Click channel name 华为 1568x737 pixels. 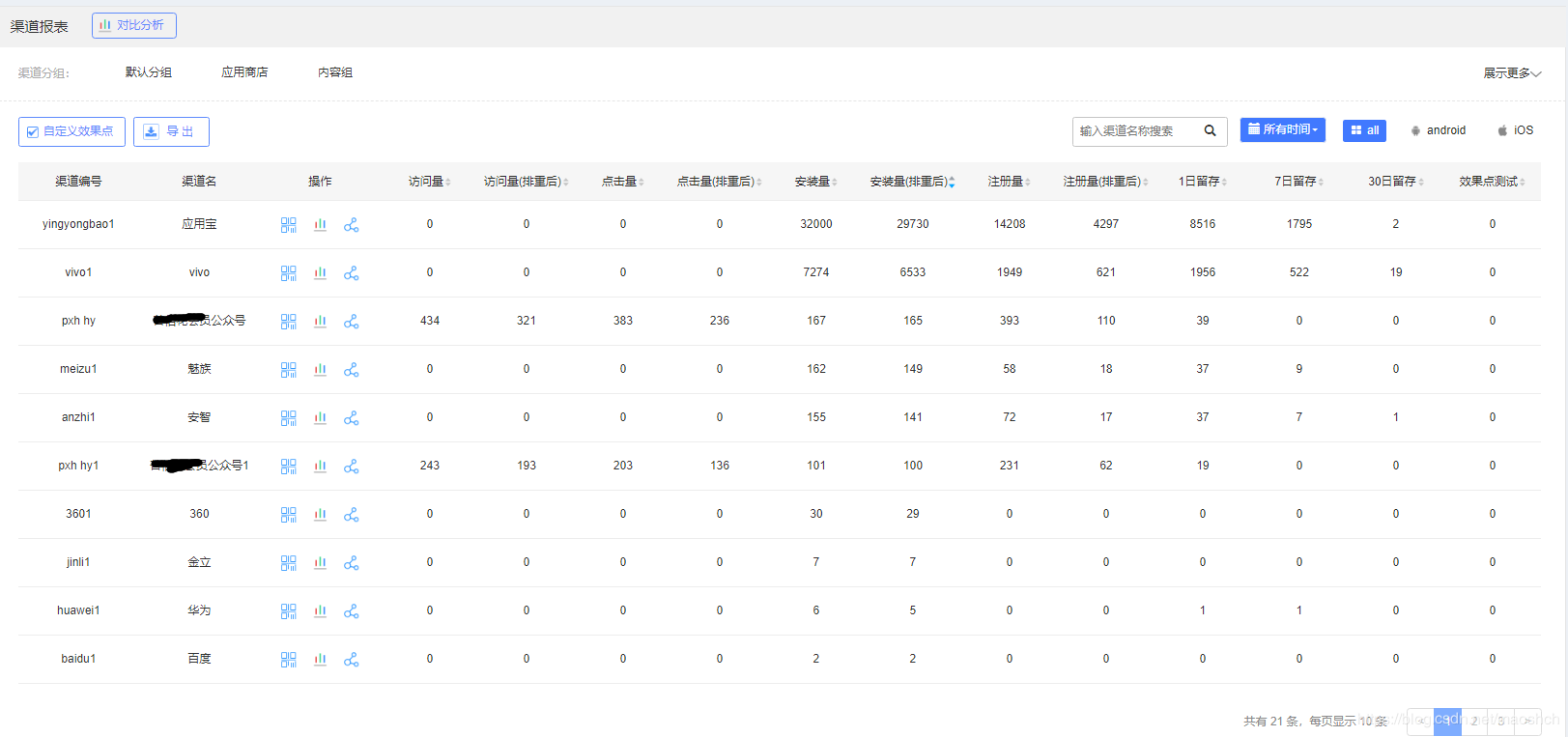(x=199, y=610)
